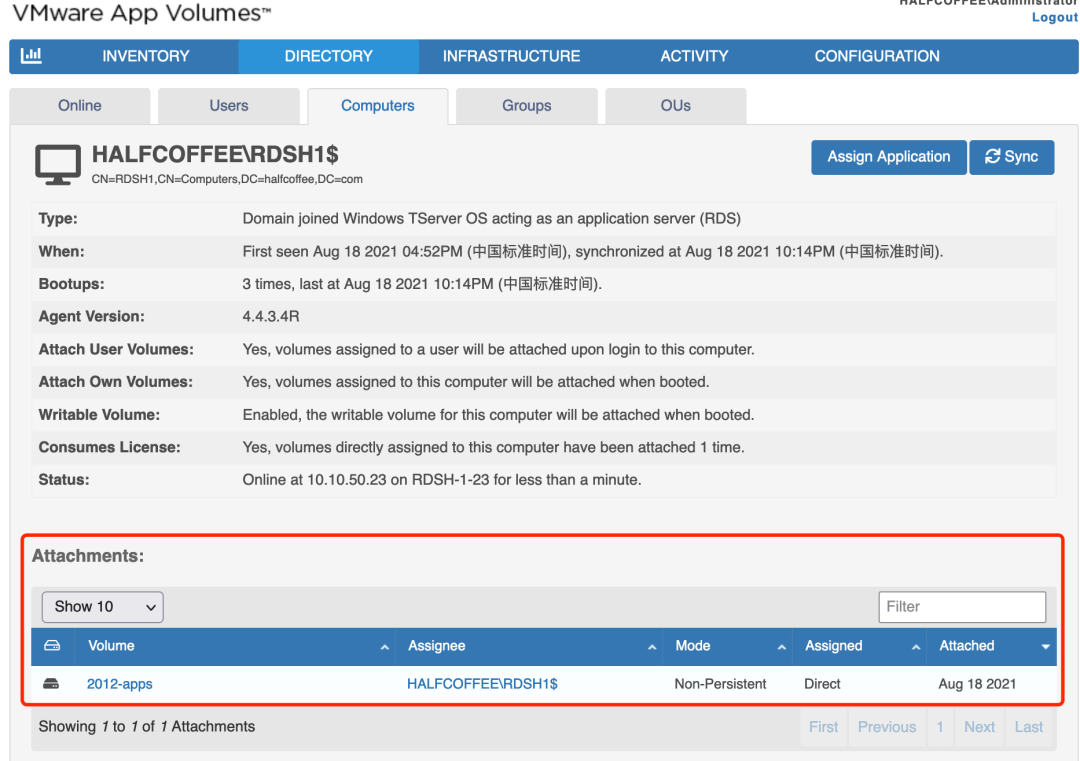Screen dimensions: 1080x761
Task: Open the INVENTORY menu
Action: click(x=145, y=56)
